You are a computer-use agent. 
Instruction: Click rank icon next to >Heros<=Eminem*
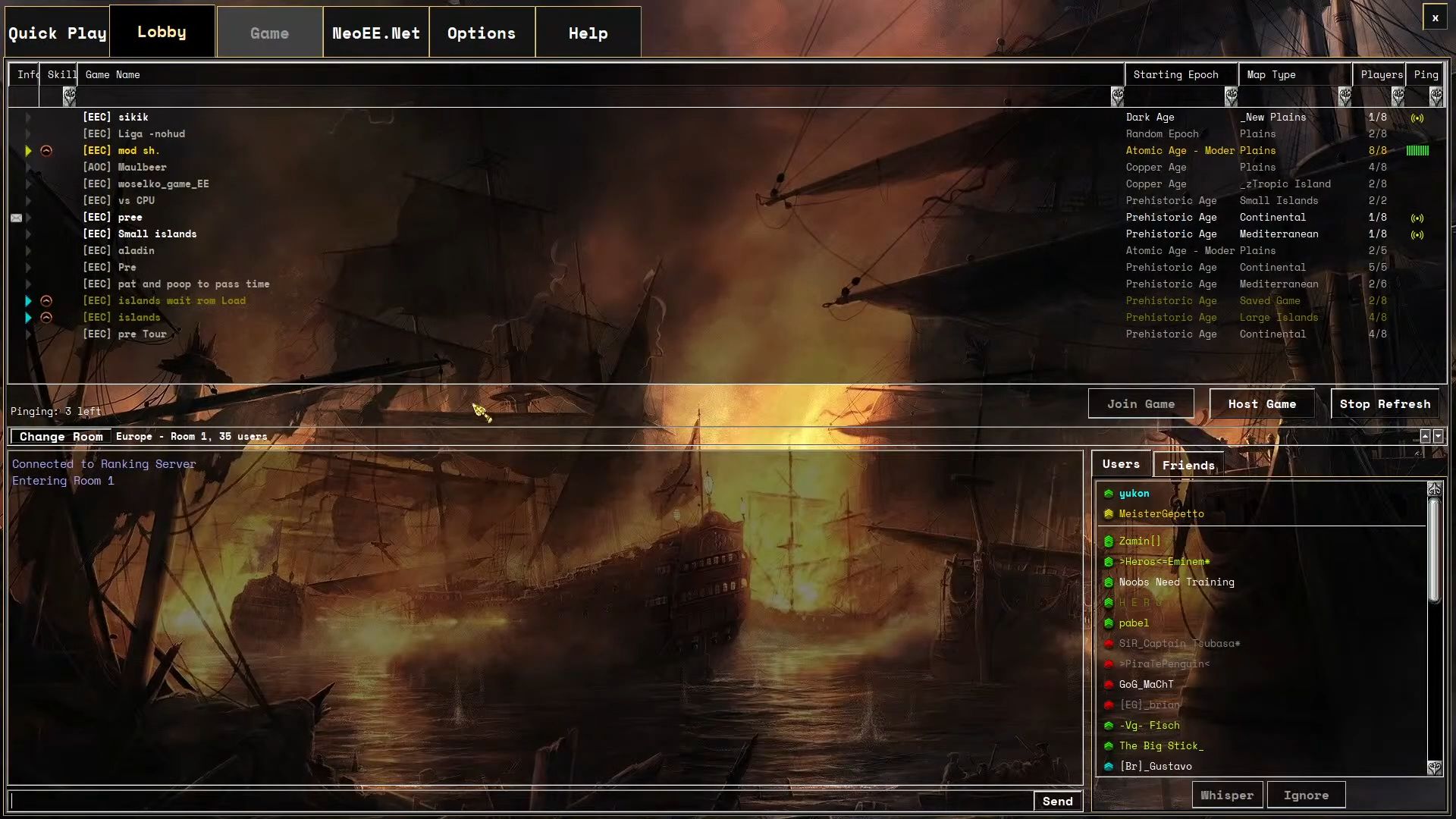pos(1109,562)
